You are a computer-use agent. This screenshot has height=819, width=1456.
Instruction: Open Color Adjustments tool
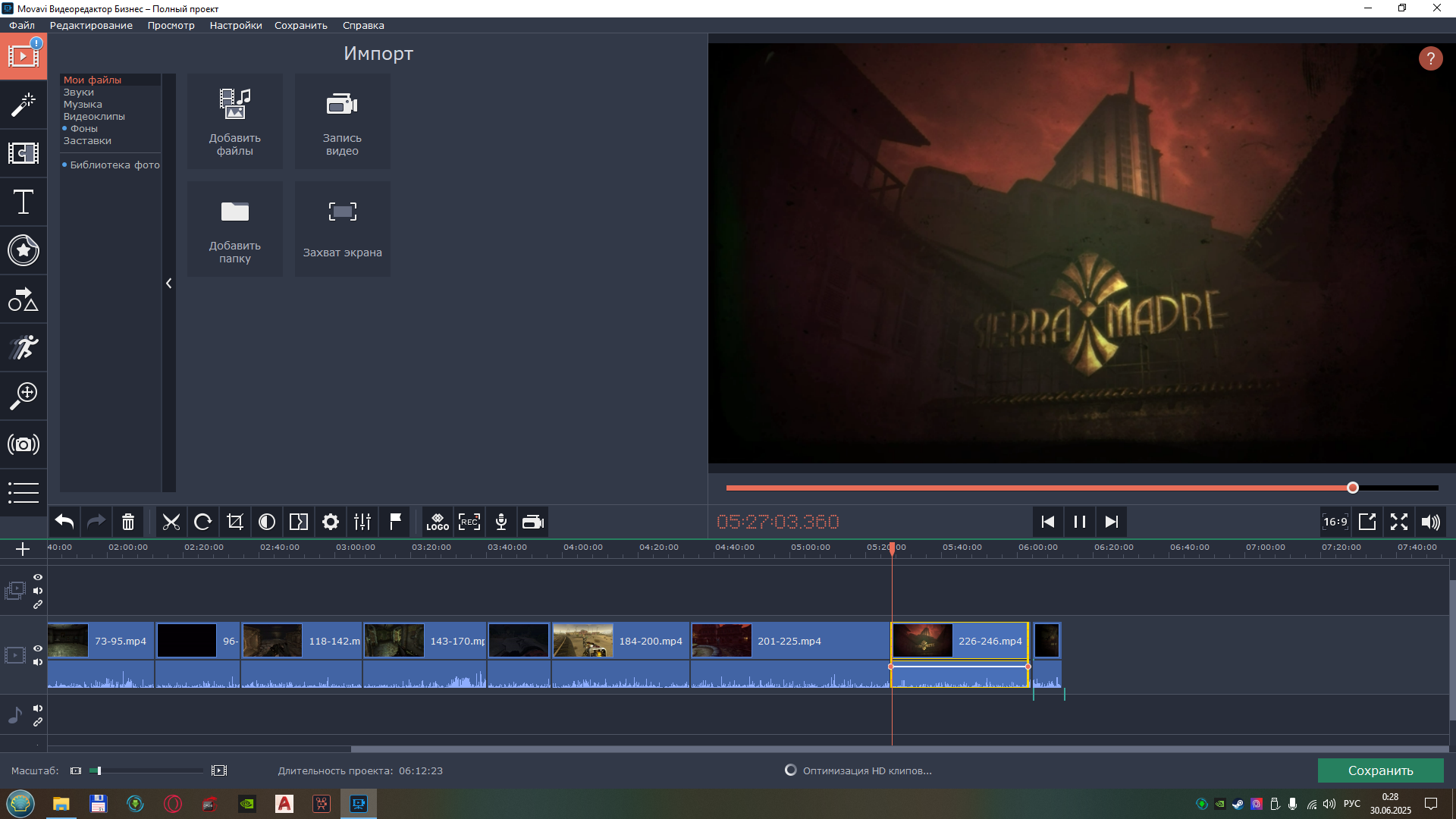pyautogui.click(x=267, y=522)
